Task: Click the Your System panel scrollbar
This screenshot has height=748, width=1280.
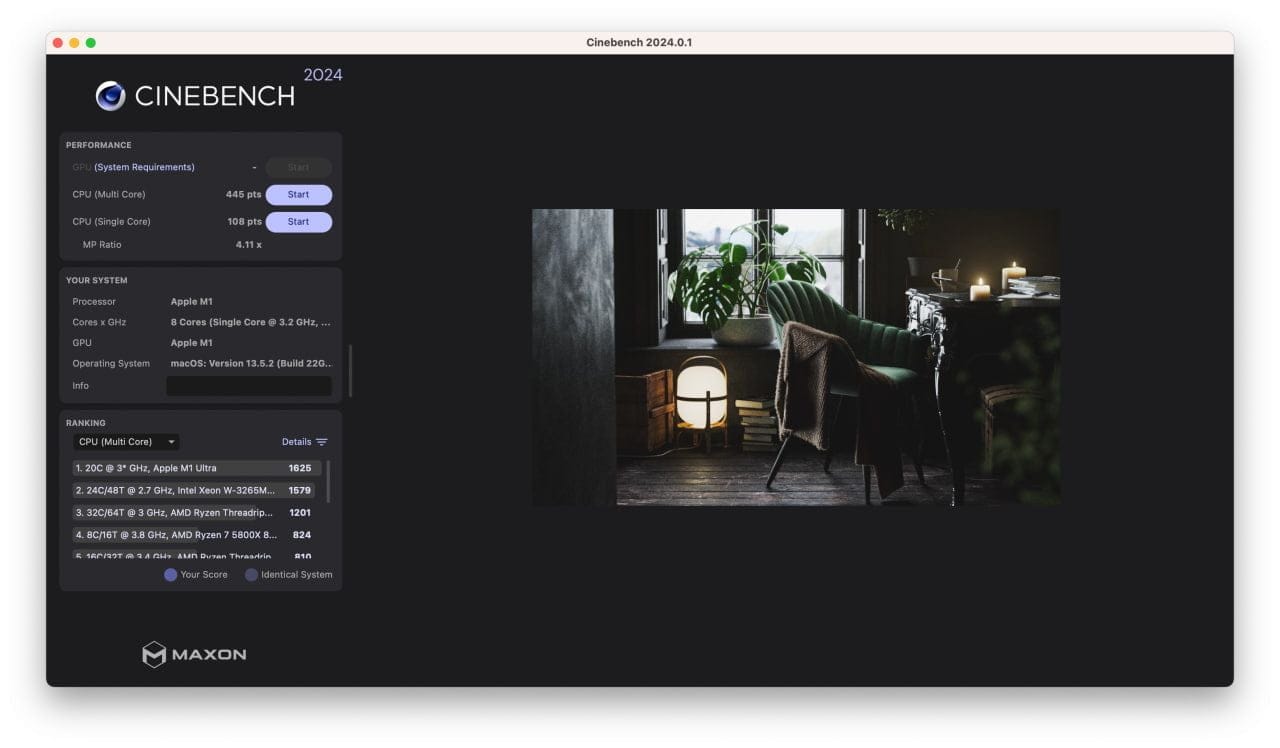Action: point(351,371)
